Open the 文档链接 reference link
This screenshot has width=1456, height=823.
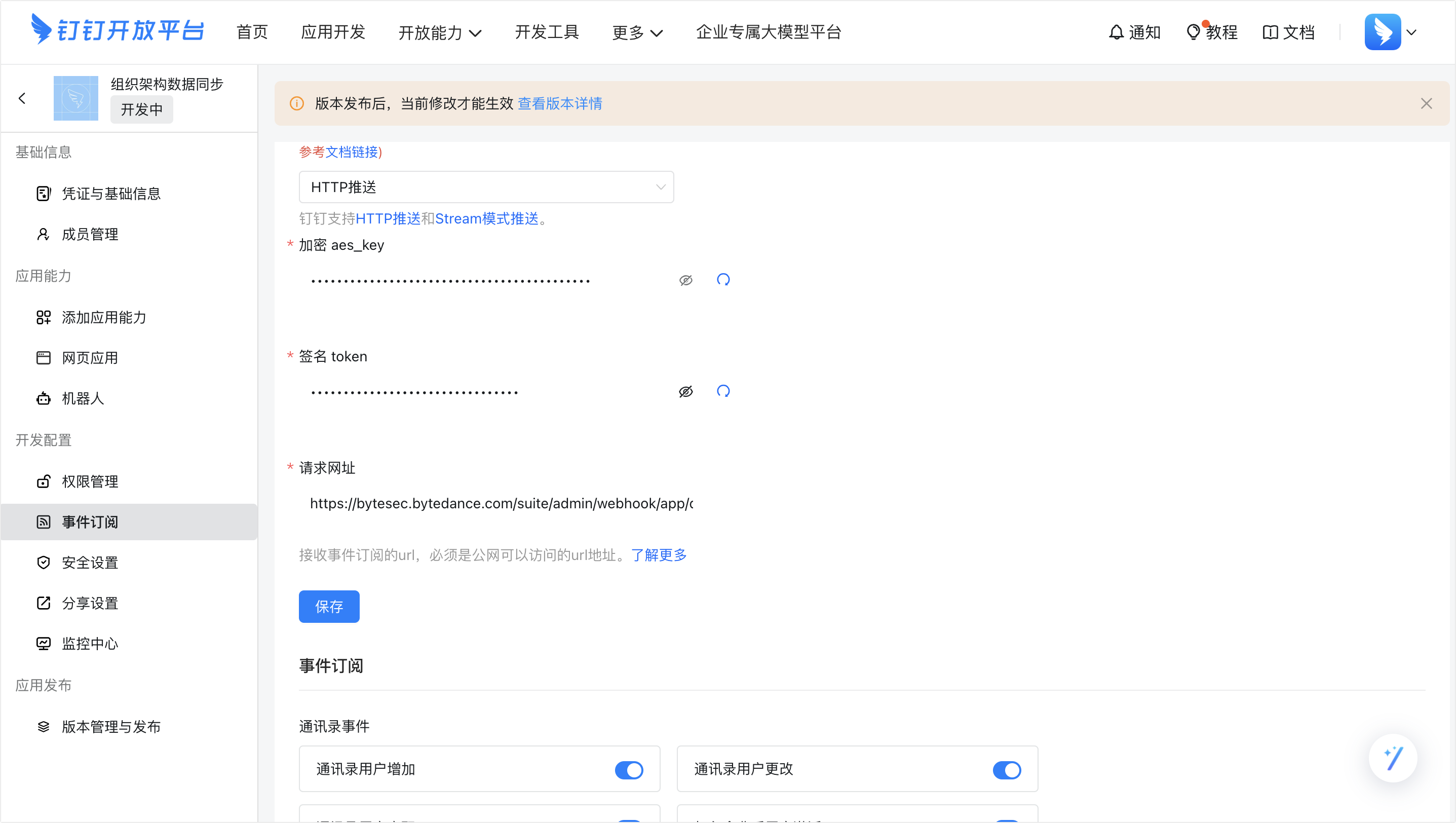(x=352, y=152)
